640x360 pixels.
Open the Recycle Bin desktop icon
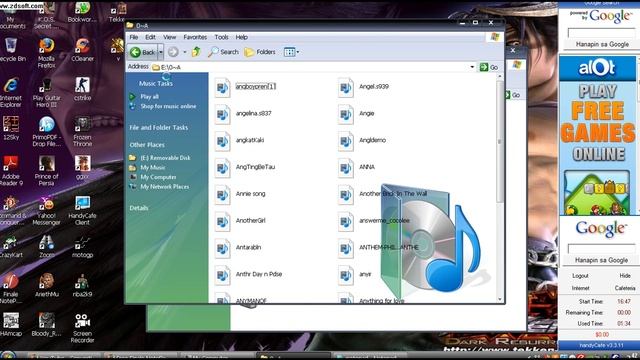pos(11,49)
